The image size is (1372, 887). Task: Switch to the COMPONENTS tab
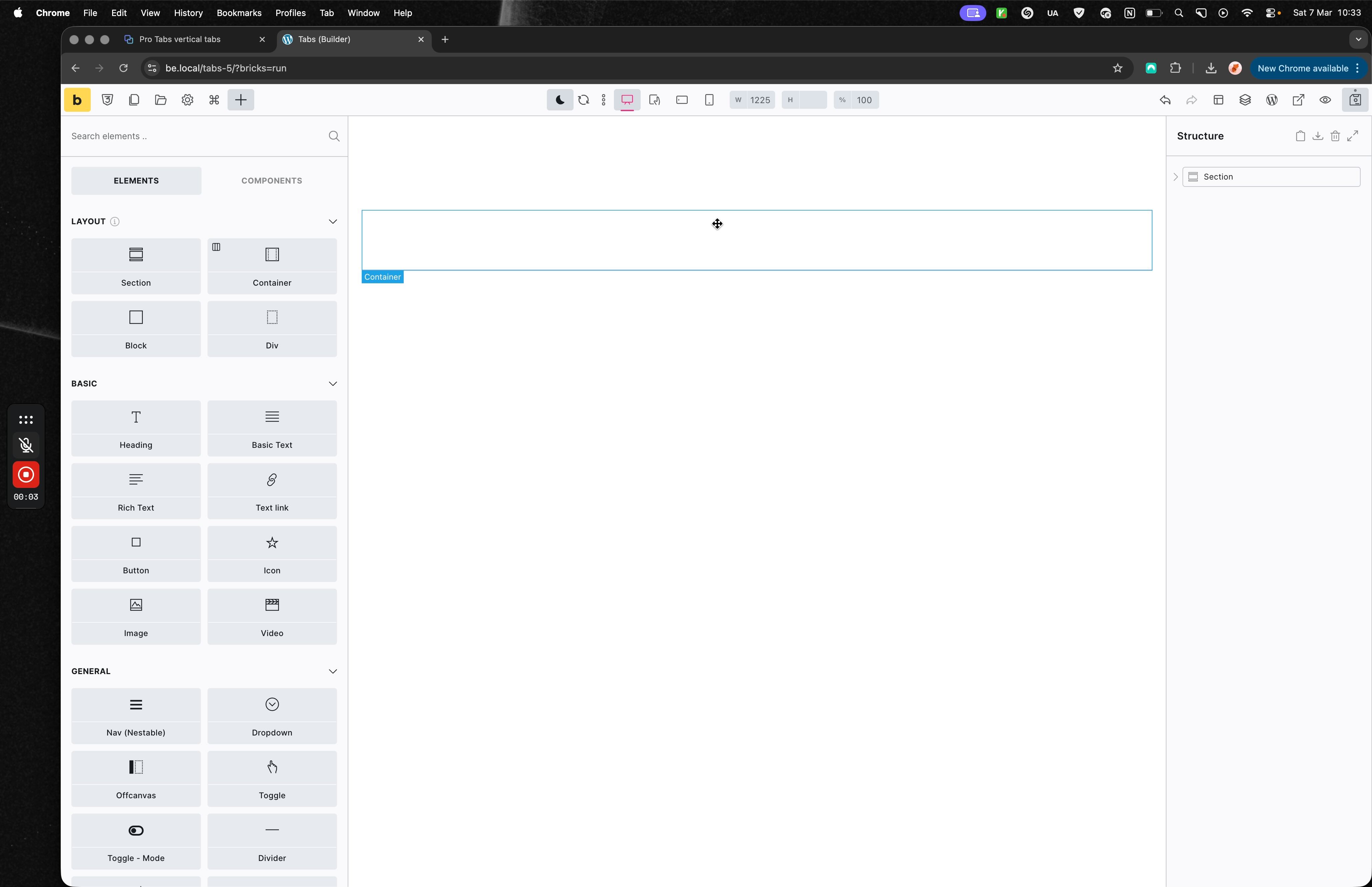coord(271,180)
